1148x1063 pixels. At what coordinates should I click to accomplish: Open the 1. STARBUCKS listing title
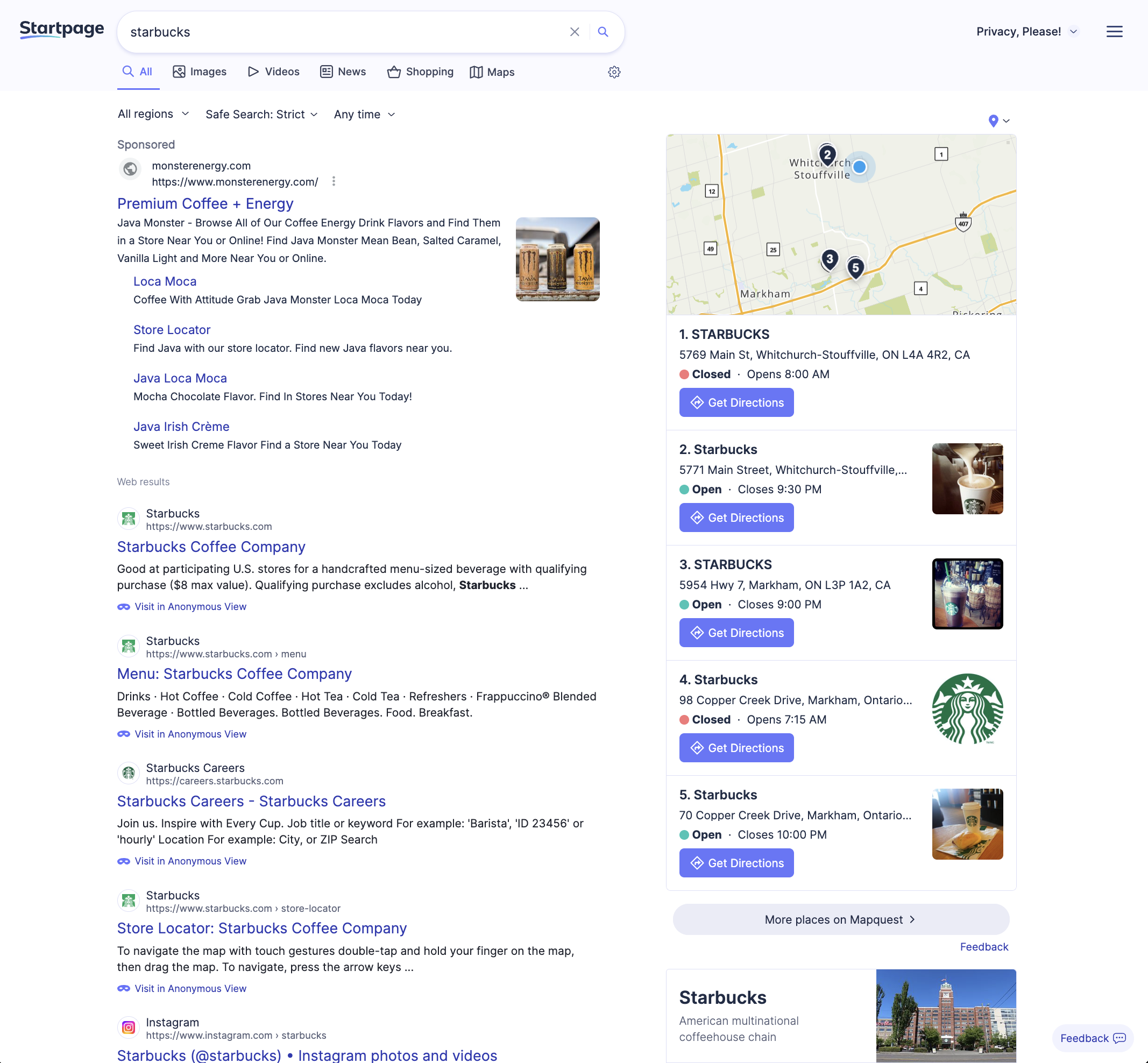724,334
